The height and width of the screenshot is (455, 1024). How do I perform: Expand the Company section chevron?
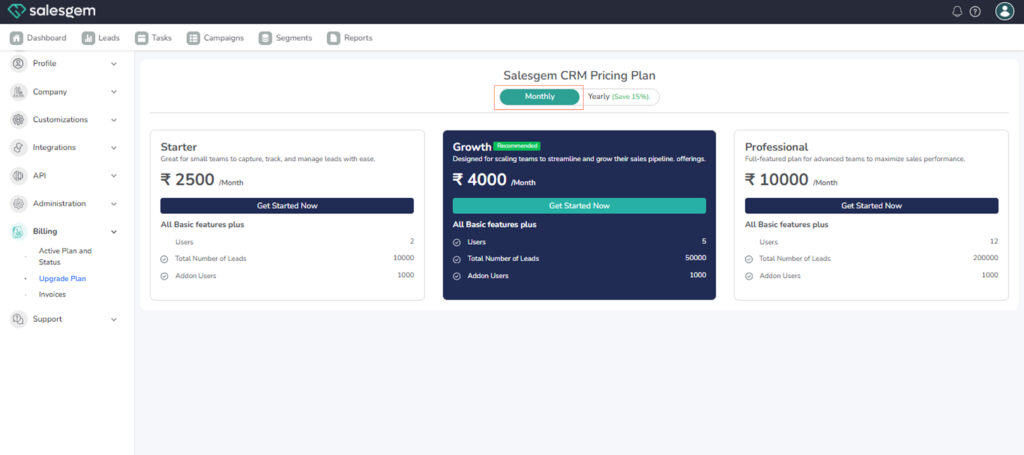114,92
